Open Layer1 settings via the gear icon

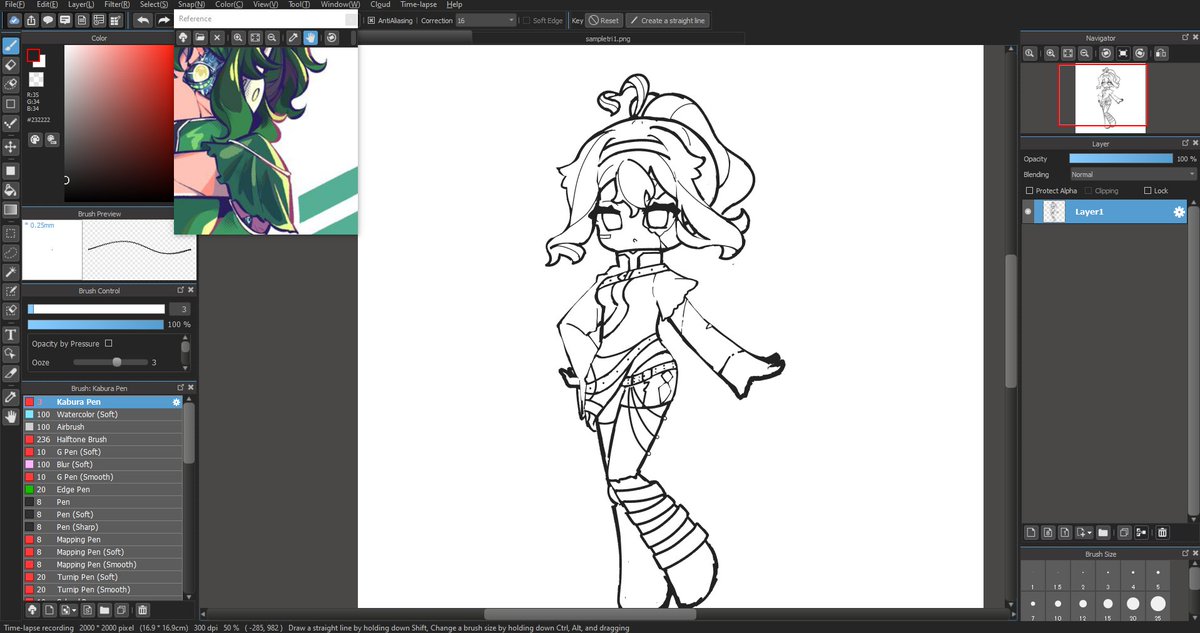[1178, 212]
